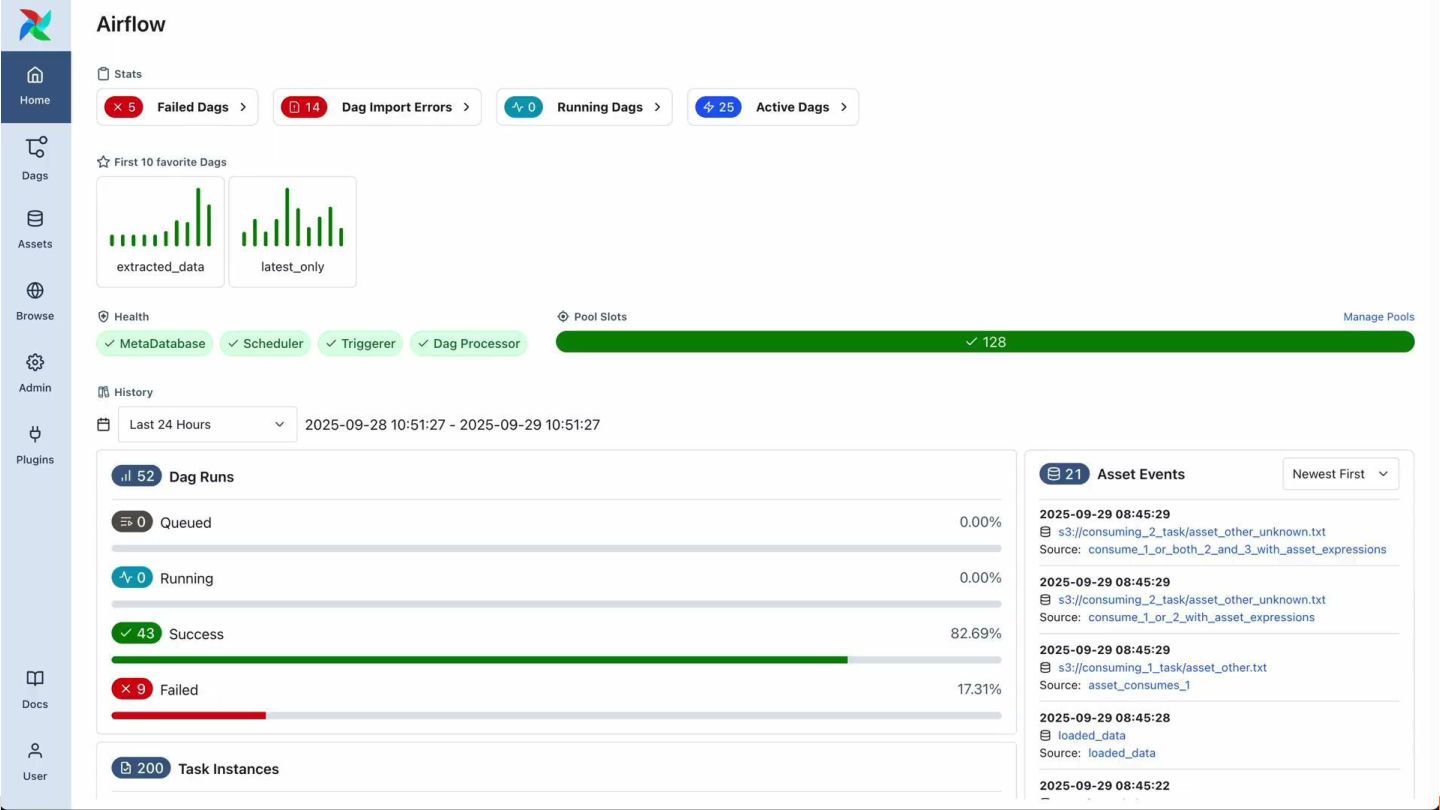The height and width of the screenshot is (810, 1440).
Task: Click the star icon by favorite Dags
Action: tap(103, 162)
